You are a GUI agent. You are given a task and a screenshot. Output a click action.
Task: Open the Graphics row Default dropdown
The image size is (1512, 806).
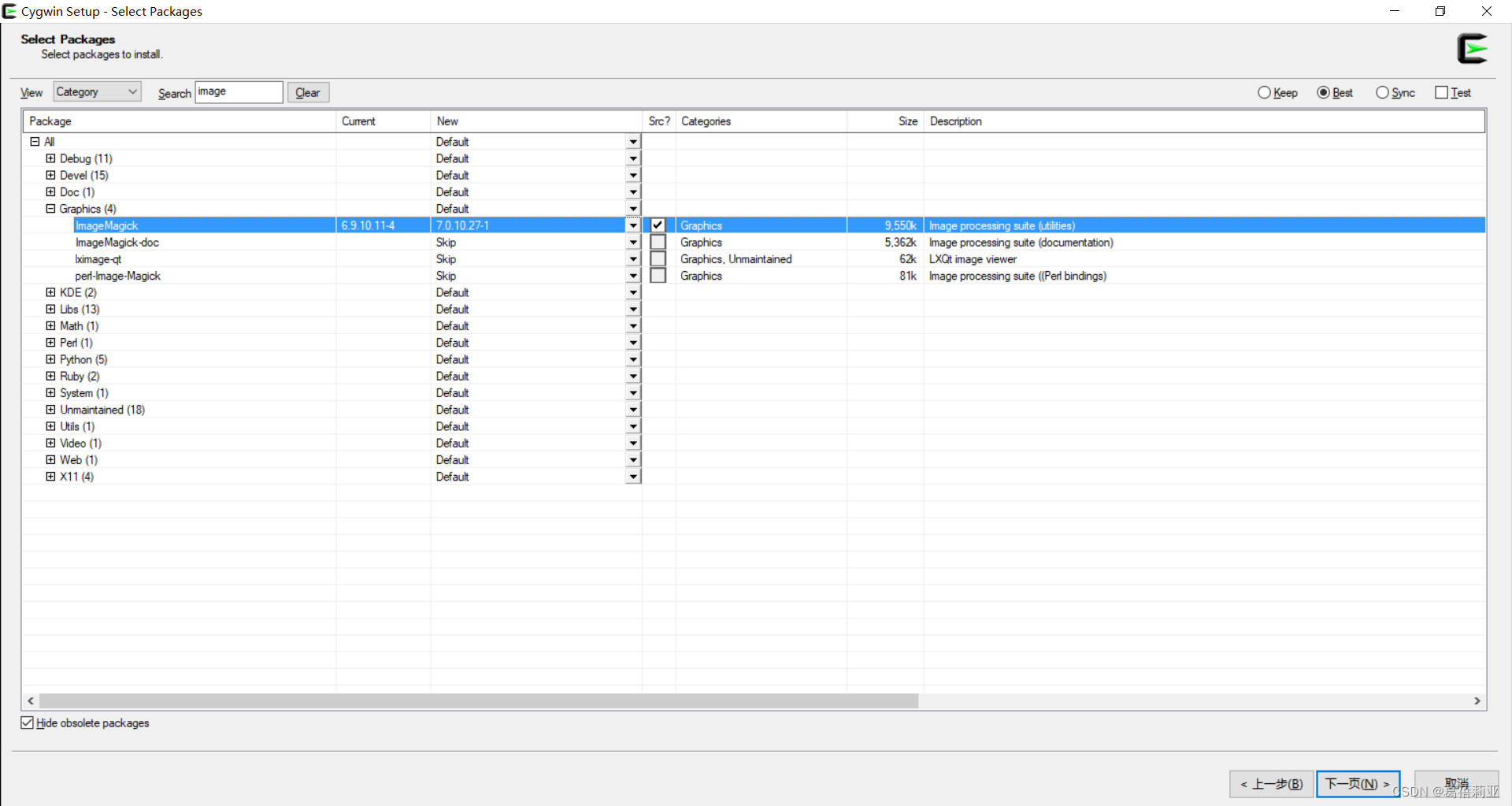pyautogui.click(x=633, y=209)
